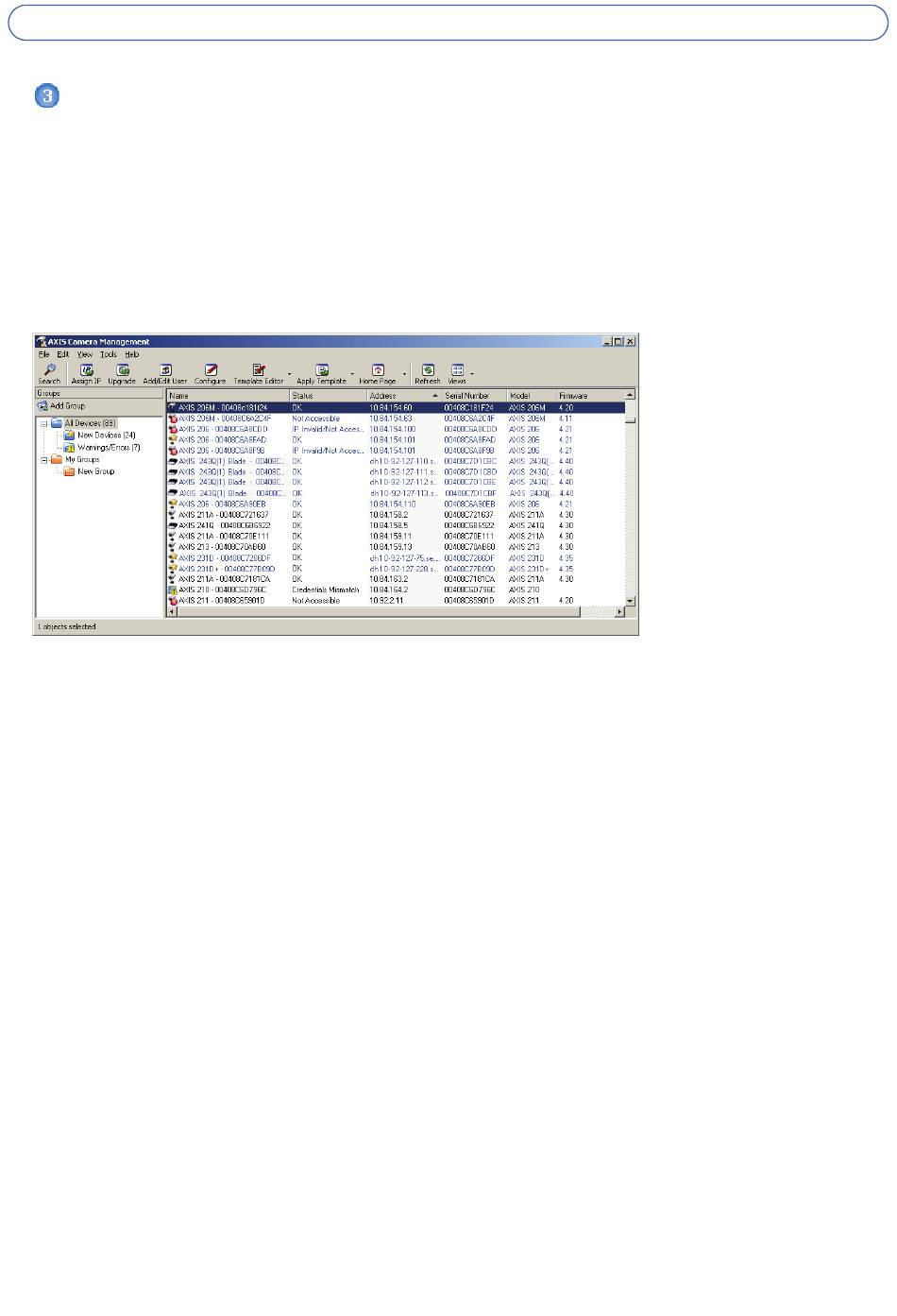Select the My Groups folder
This screenshot has height=1316, width=897.
[x=82, y=460]
